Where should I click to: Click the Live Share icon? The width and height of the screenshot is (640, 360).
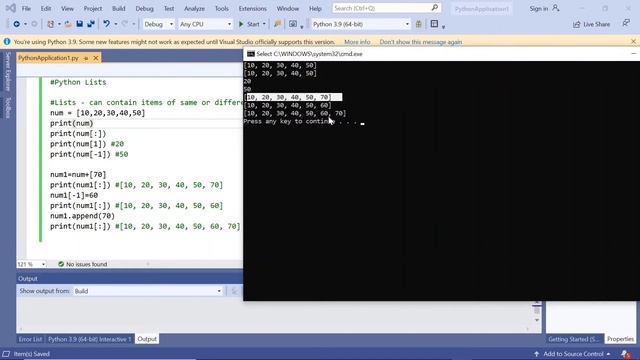[x=576, y=24]
